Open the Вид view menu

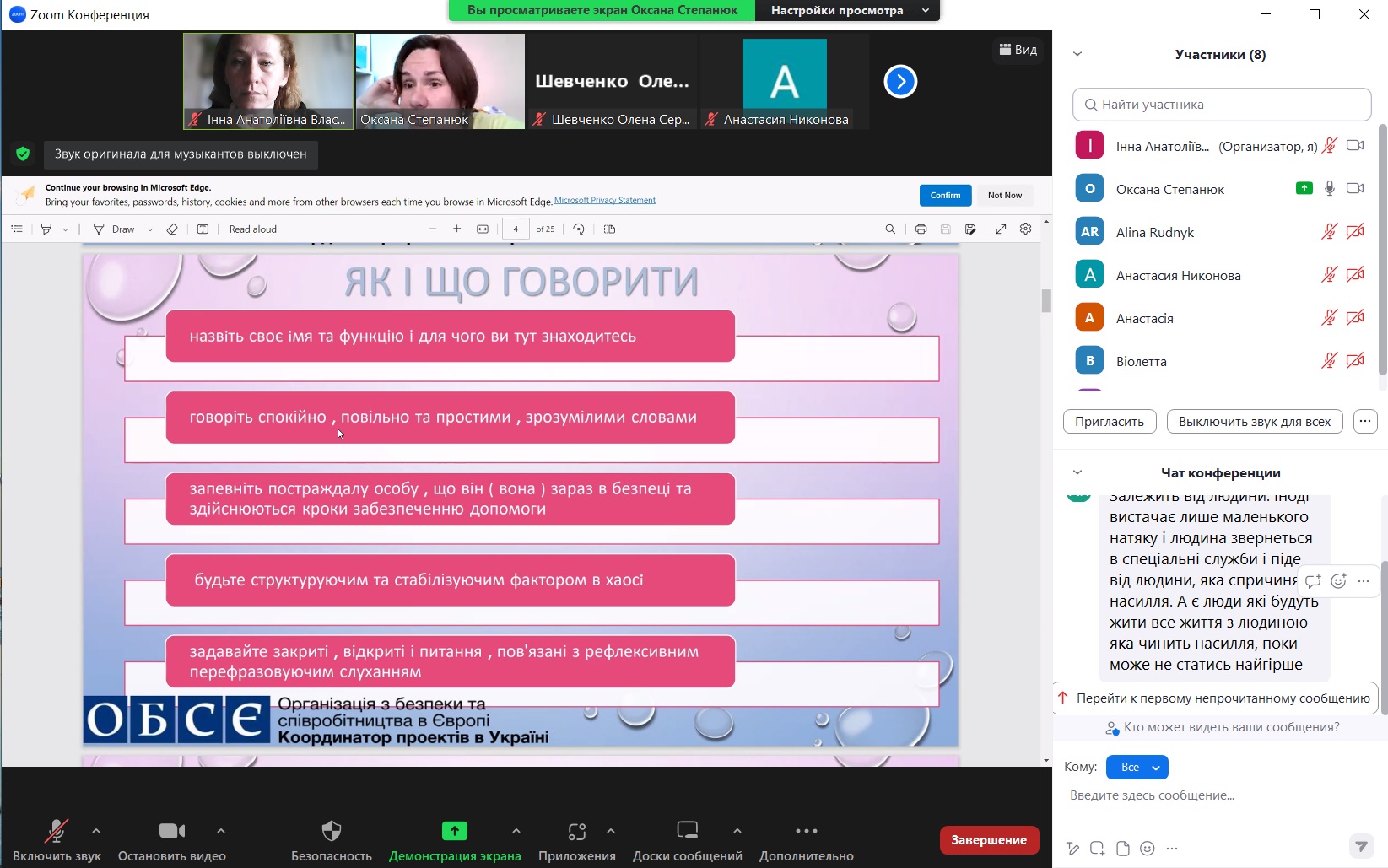point(1018,50)
